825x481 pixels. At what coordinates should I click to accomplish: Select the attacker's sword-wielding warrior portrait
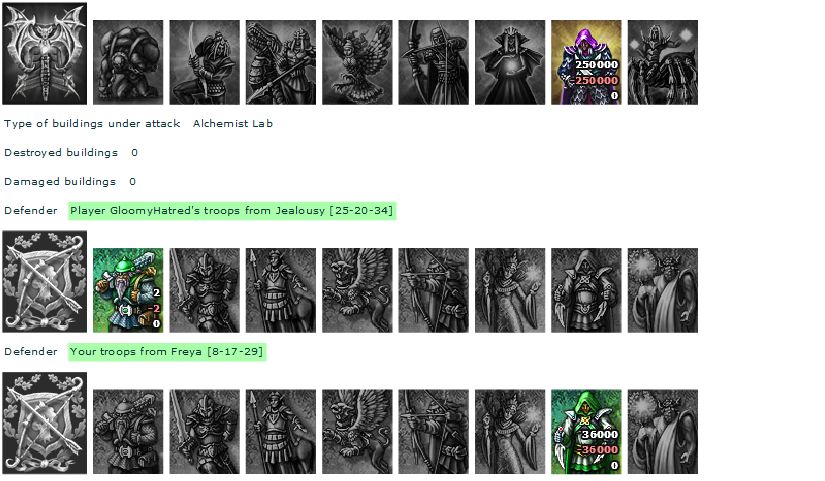205,62
